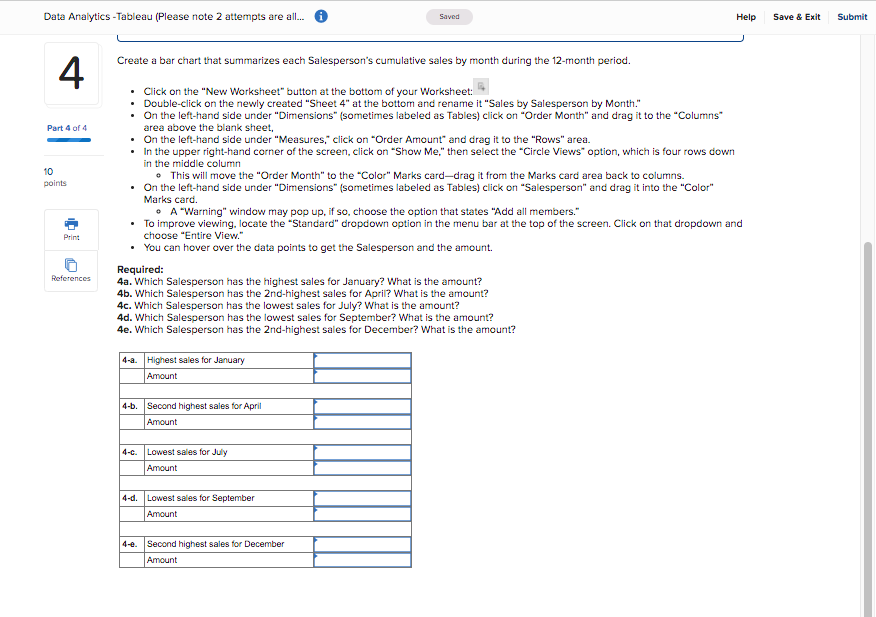The width and height of the screenshot is (876, 617).
Task: Click the Amount field for question 4-e
Action: click(361, 560)
